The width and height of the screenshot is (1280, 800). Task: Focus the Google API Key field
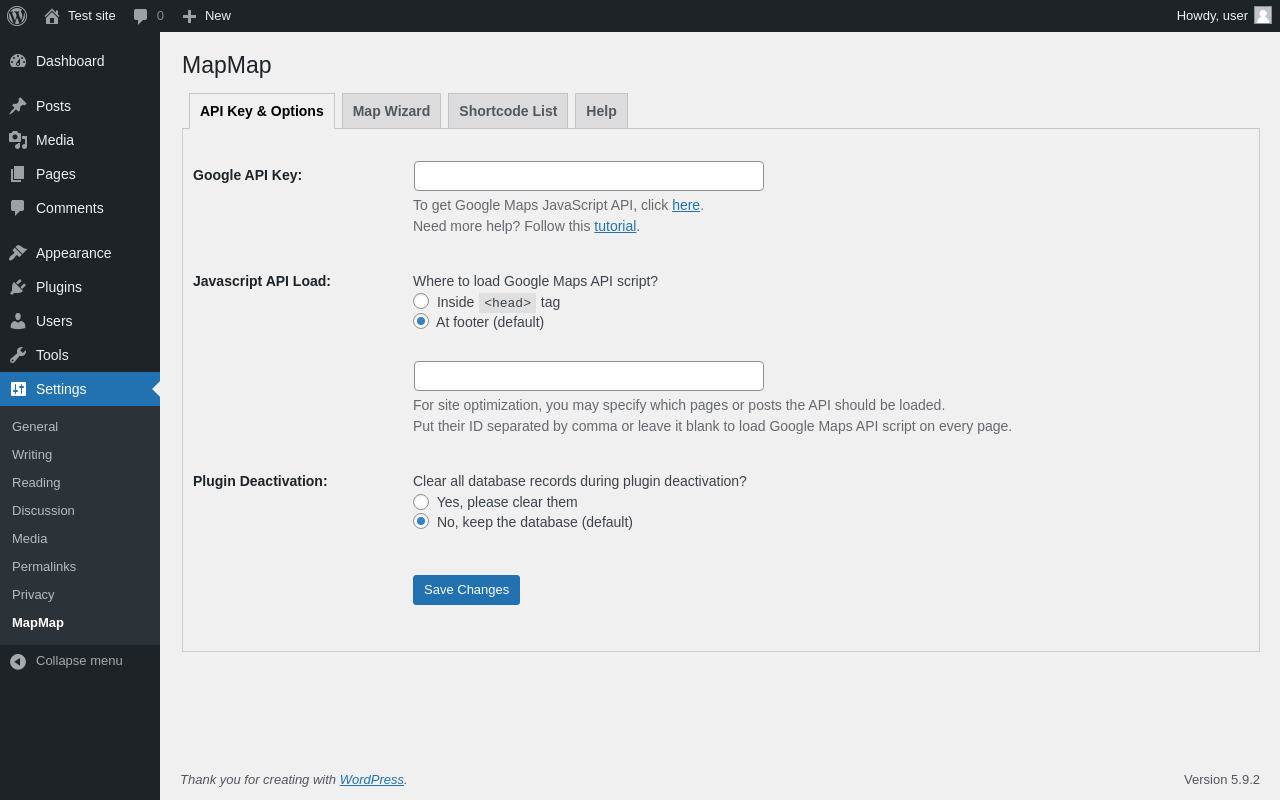(589, 176)
